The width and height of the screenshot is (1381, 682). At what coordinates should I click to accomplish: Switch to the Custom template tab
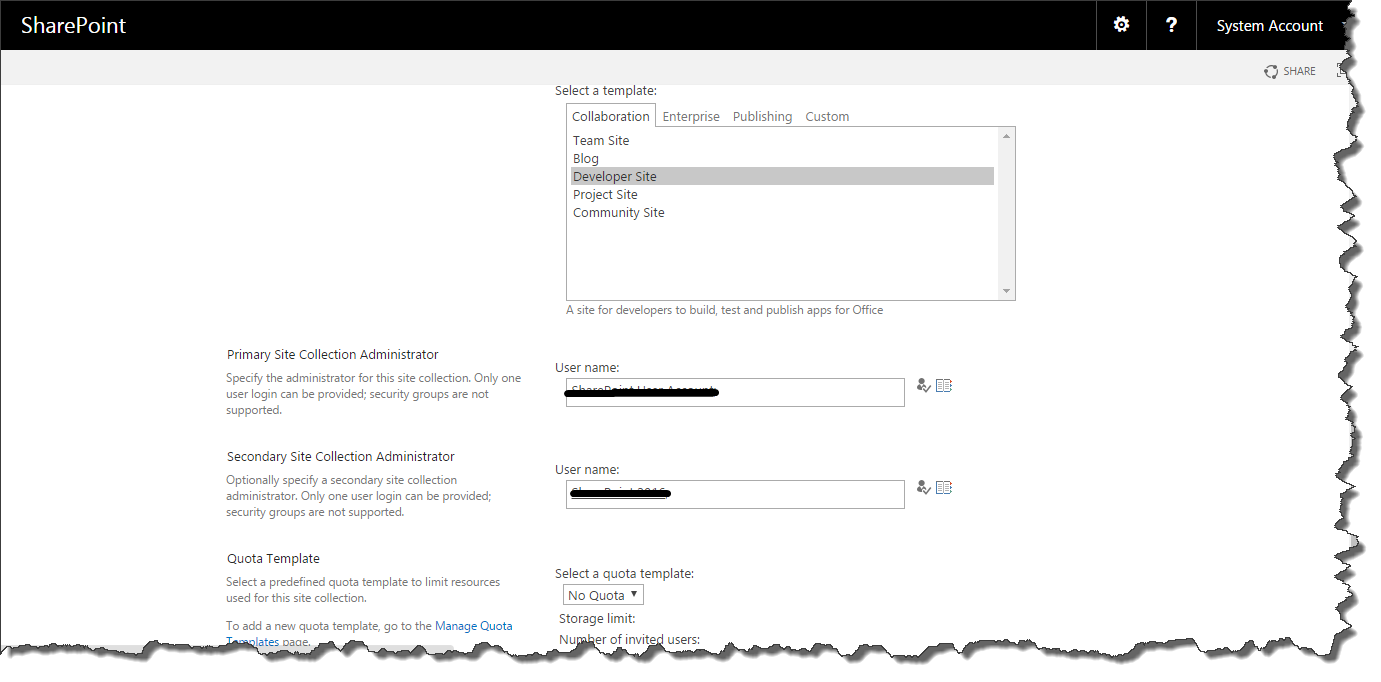(x=827, y=116)
